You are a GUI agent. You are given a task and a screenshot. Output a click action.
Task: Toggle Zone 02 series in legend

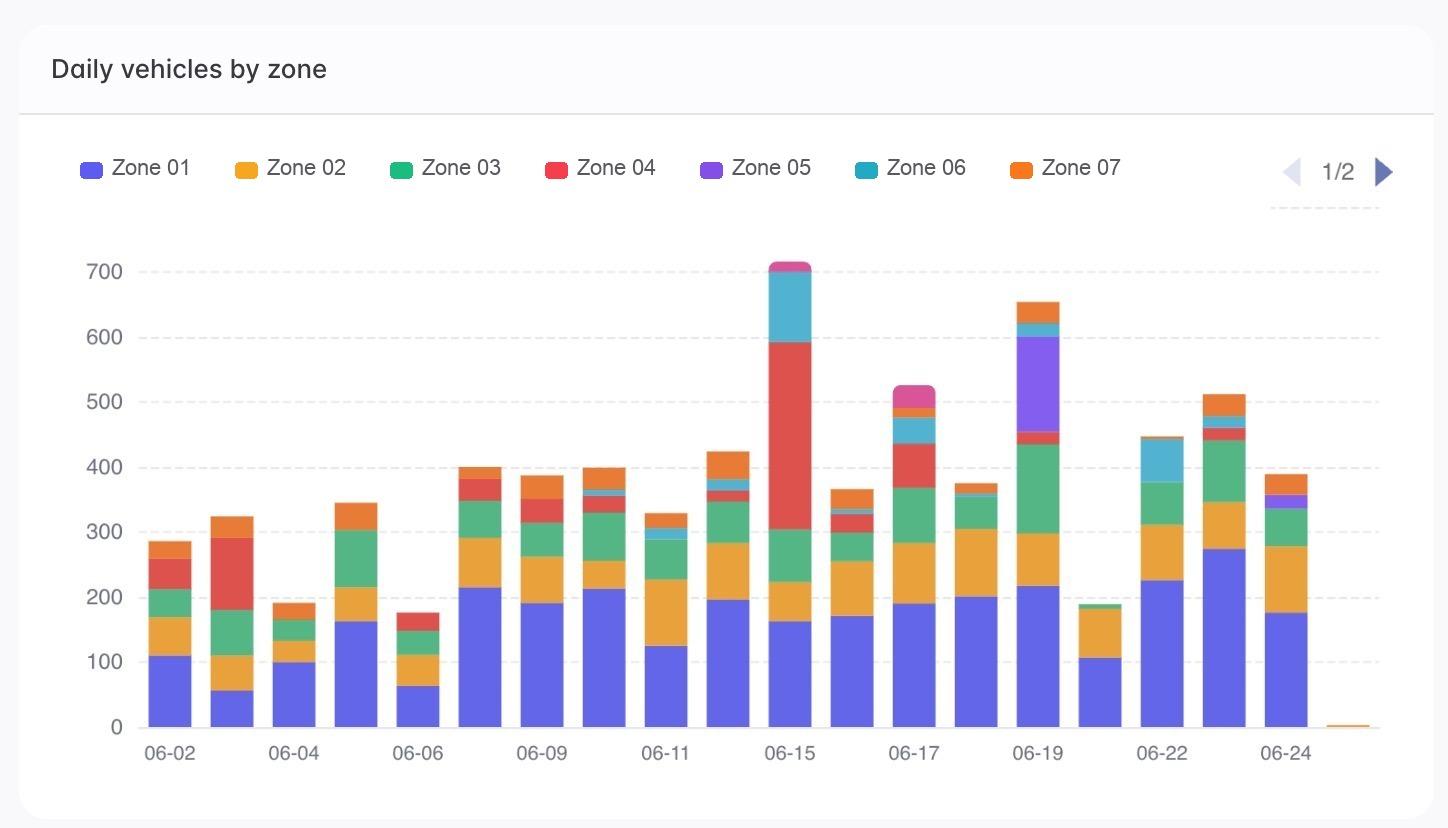(290, 168)
